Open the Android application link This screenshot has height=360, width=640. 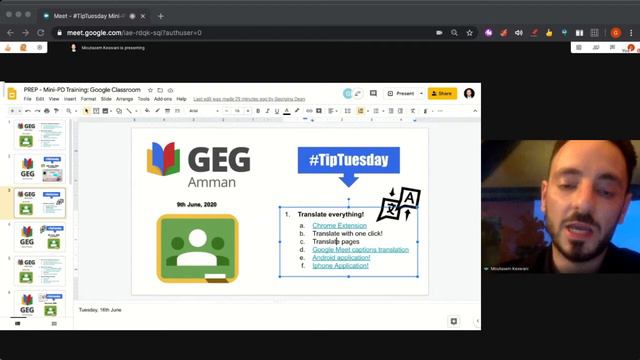point(341,258)
